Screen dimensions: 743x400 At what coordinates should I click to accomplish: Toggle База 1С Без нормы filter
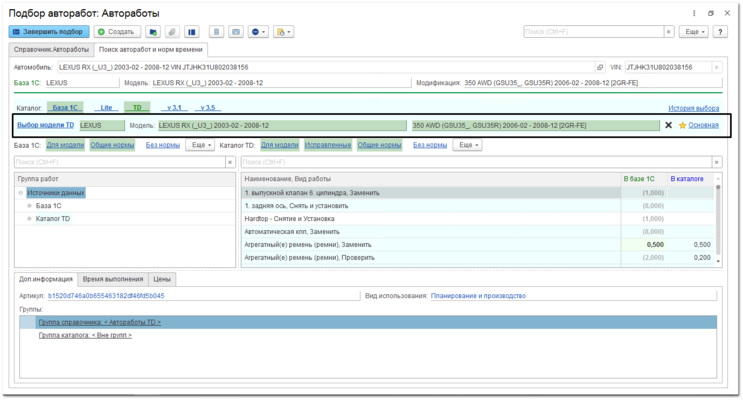163,145
